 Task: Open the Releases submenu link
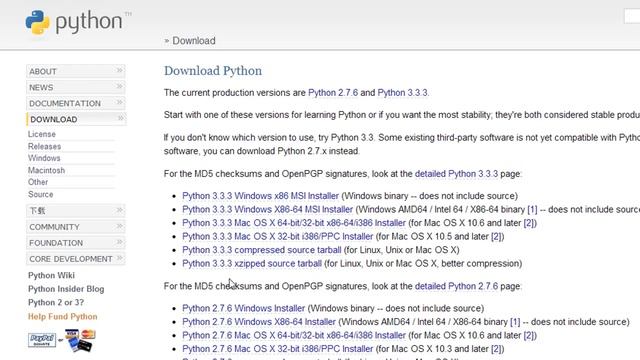coord(44,146)
